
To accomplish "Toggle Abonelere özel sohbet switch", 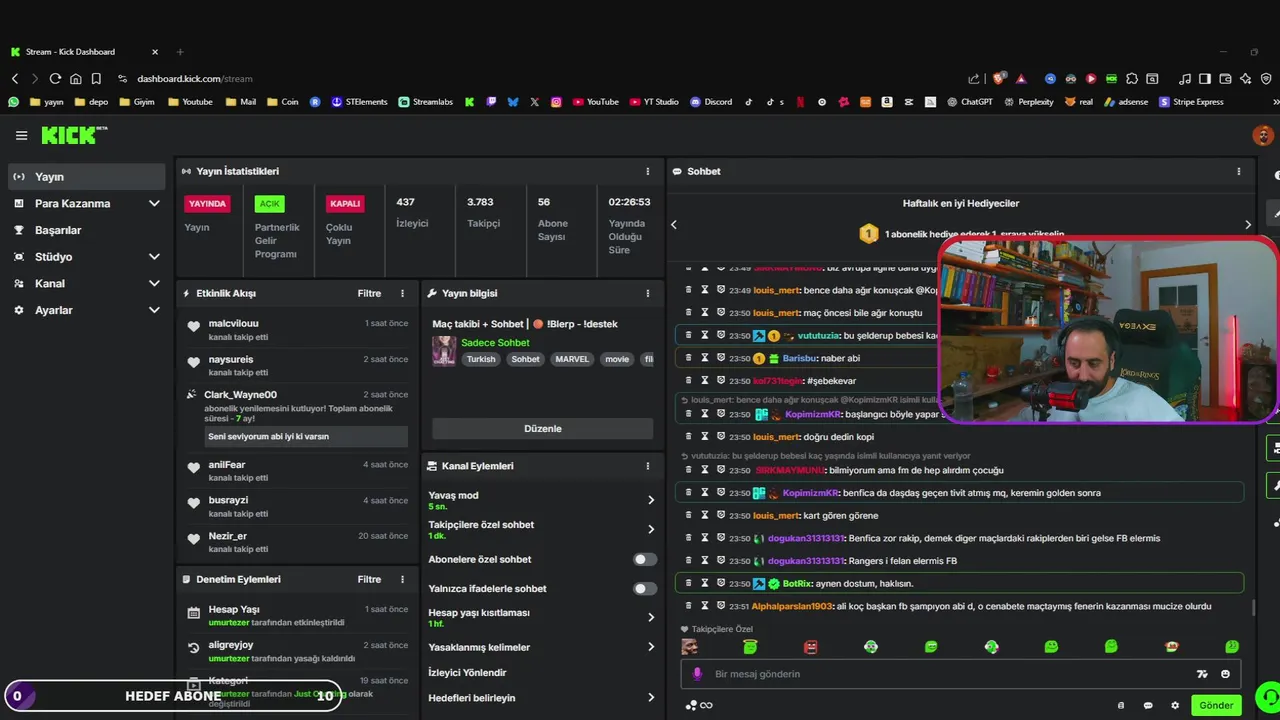I will 645,560.
